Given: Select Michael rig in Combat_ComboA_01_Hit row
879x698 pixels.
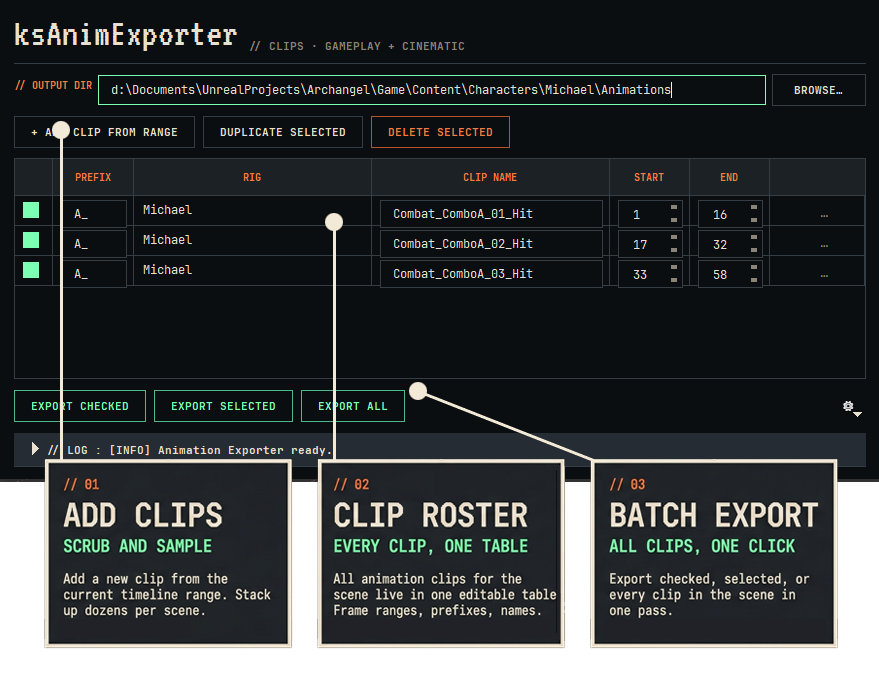Looking at the screenshot, I should [252, 210].
